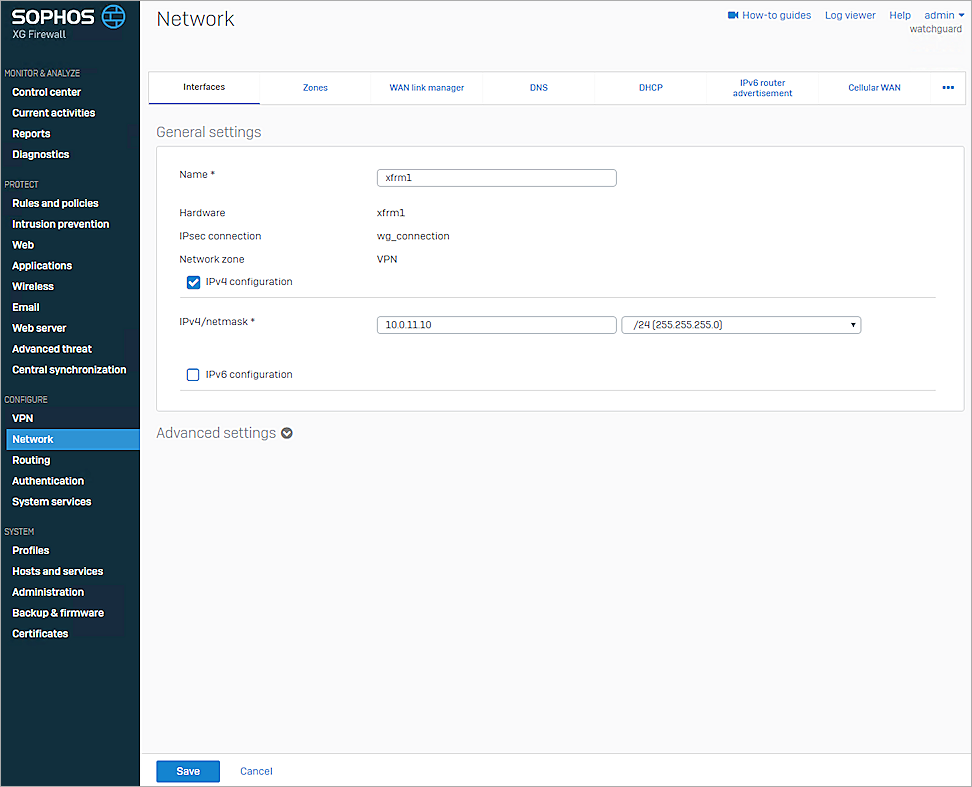
Task: Navigate to Certificates in the sidebar
Action: tap(40, 633)
